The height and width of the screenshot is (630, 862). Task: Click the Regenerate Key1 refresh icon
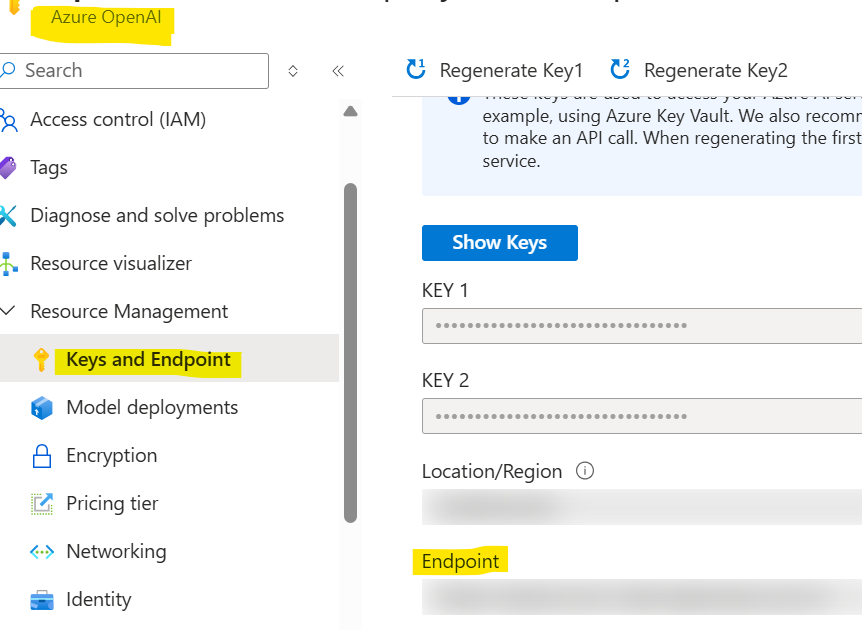click(x=416, y=70)
